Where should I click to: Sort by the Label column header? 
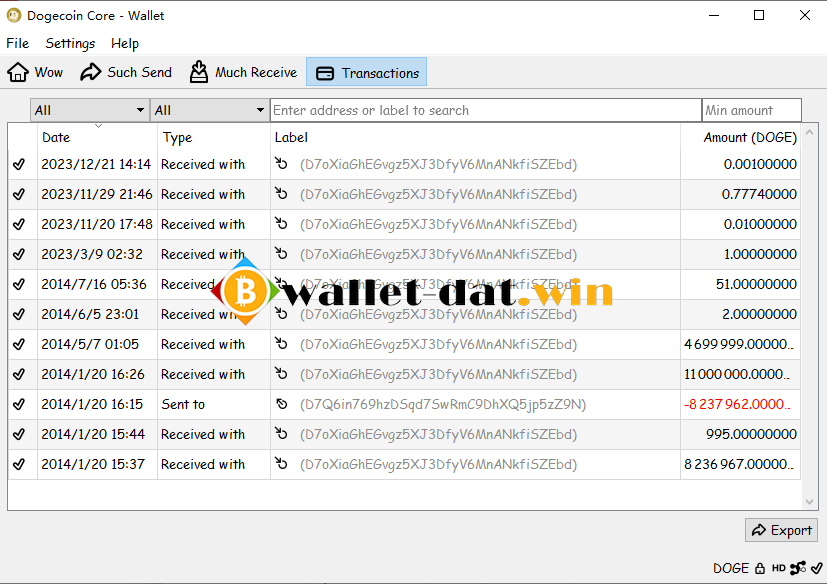(475, 137)
